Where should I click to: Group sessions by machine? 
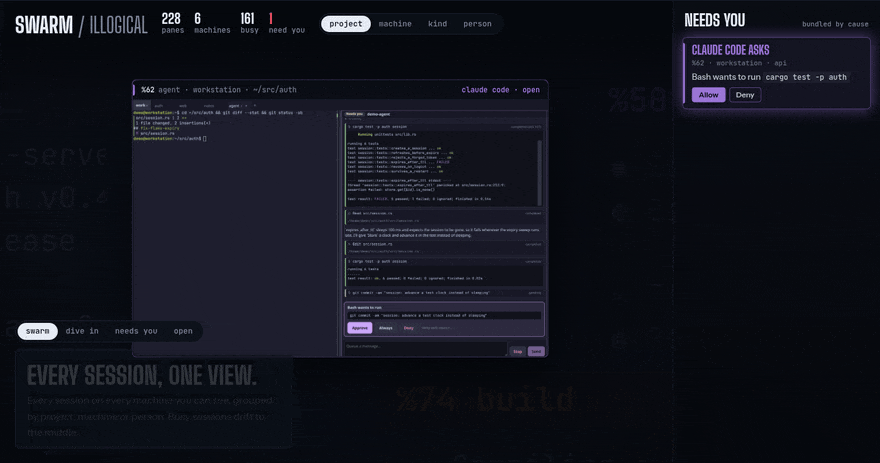[395, 24]
